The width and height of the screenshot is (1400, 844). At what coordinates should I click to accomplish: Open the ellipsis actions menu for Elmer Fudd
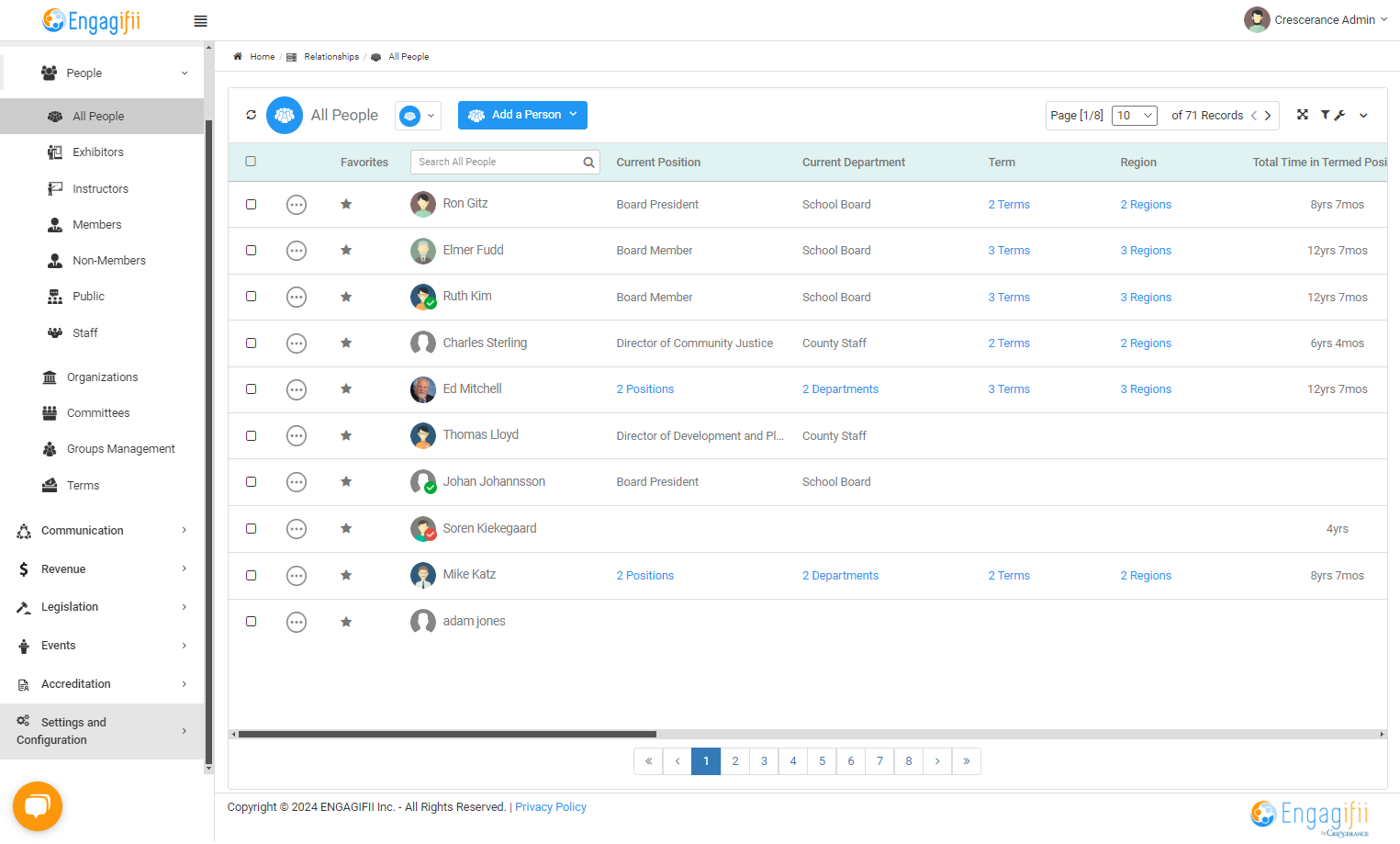click(297, 251)
